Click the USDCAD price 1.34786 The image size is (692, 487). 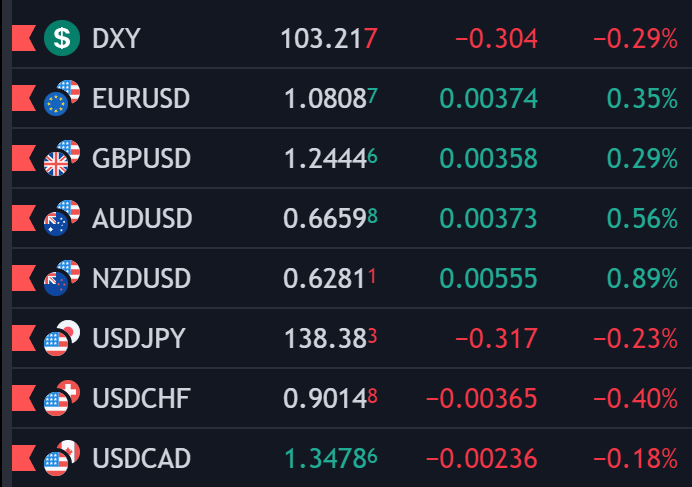[x=330, y=459]
